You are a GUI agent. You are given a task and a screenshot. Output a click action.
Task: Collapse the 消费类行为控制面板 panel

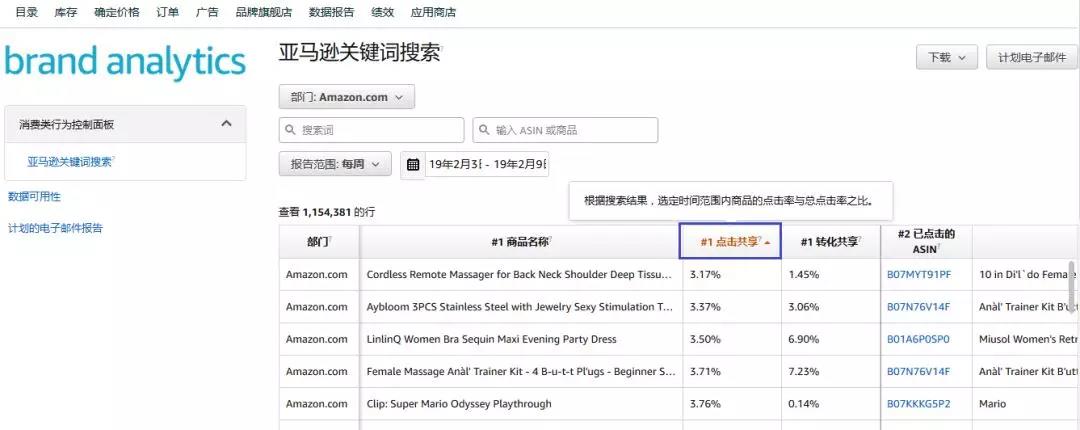pyautogui.click(x=226, y=124)
